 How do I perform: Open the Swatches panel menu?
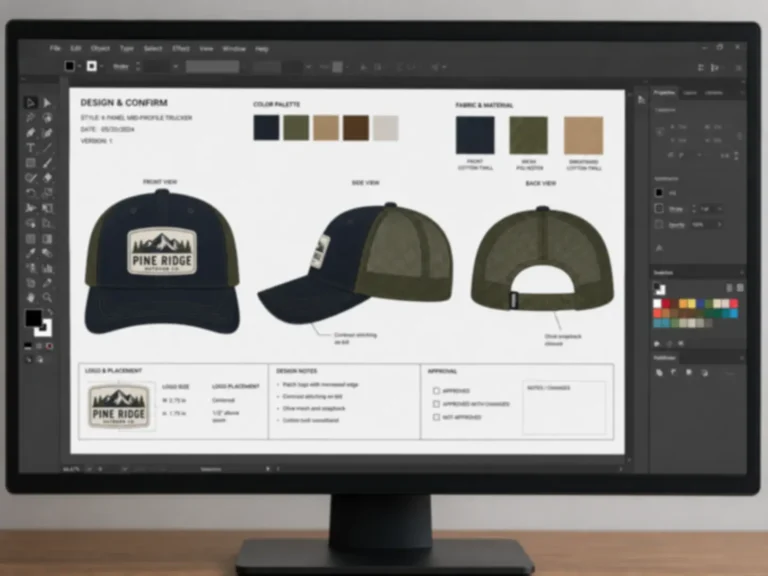(742, 272)
